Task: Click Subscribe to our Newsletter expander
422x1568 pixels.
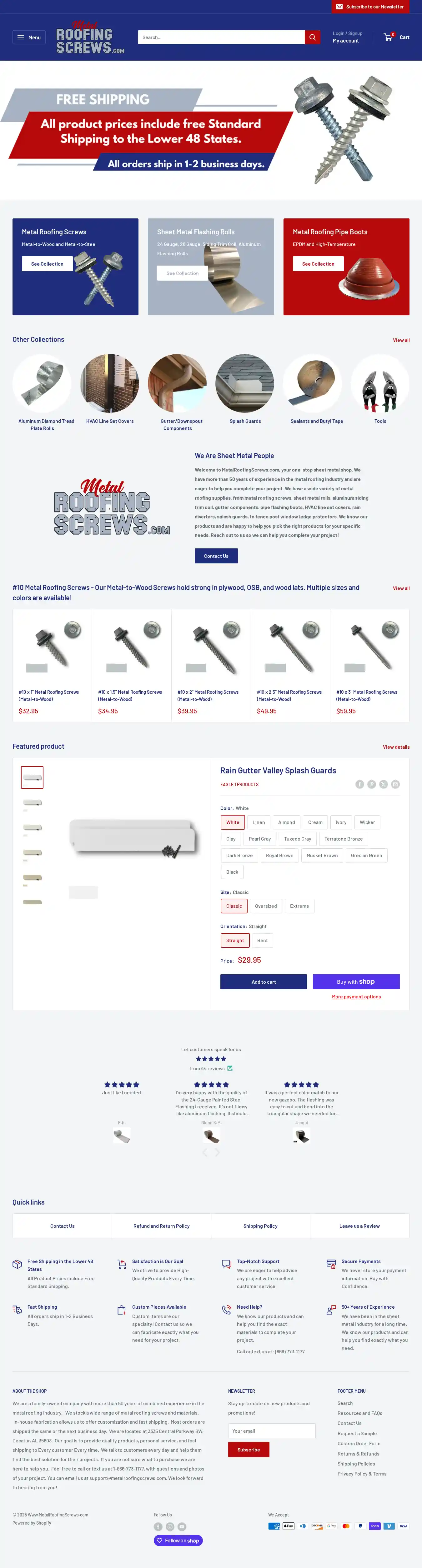Action: click(x=369, y=7)
